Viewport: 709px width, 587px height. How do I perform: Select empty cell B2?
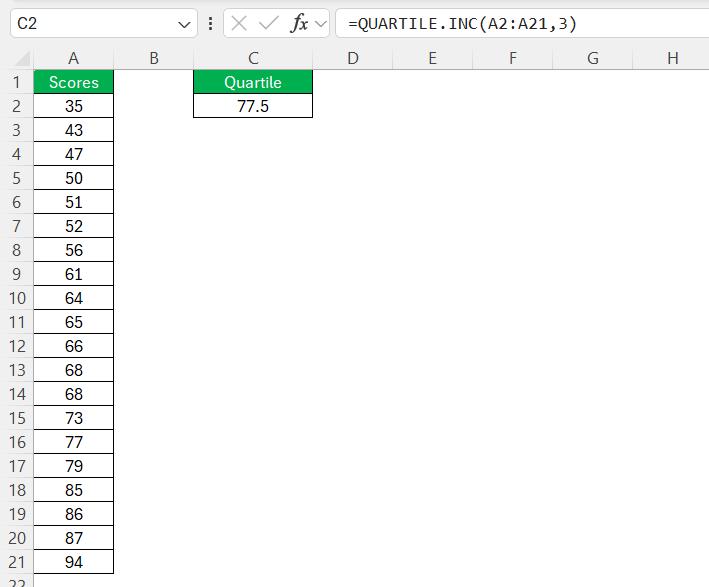[154, 106]
